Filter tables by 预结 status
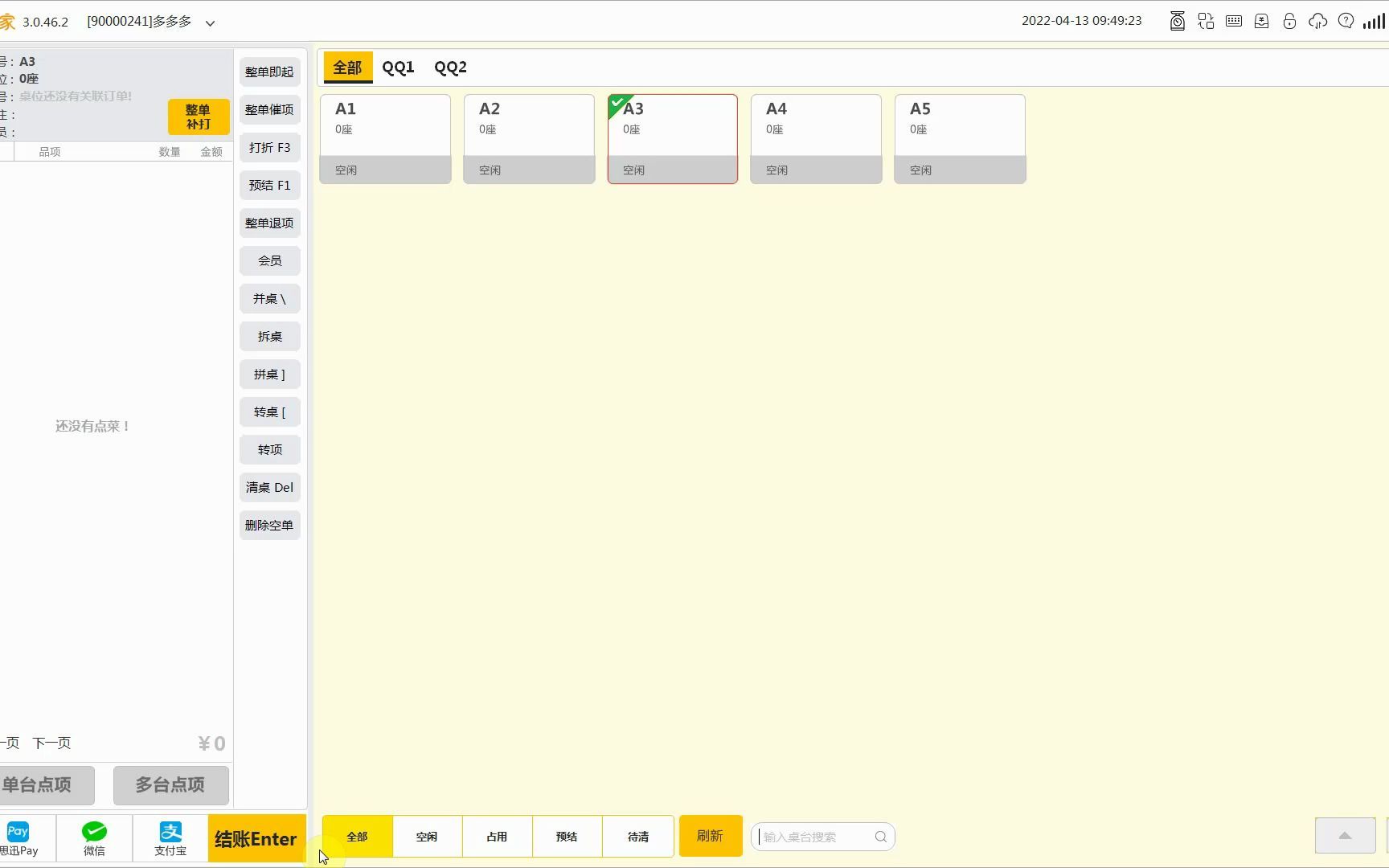This screenshot has width=1389, height=868. (567, 837)
